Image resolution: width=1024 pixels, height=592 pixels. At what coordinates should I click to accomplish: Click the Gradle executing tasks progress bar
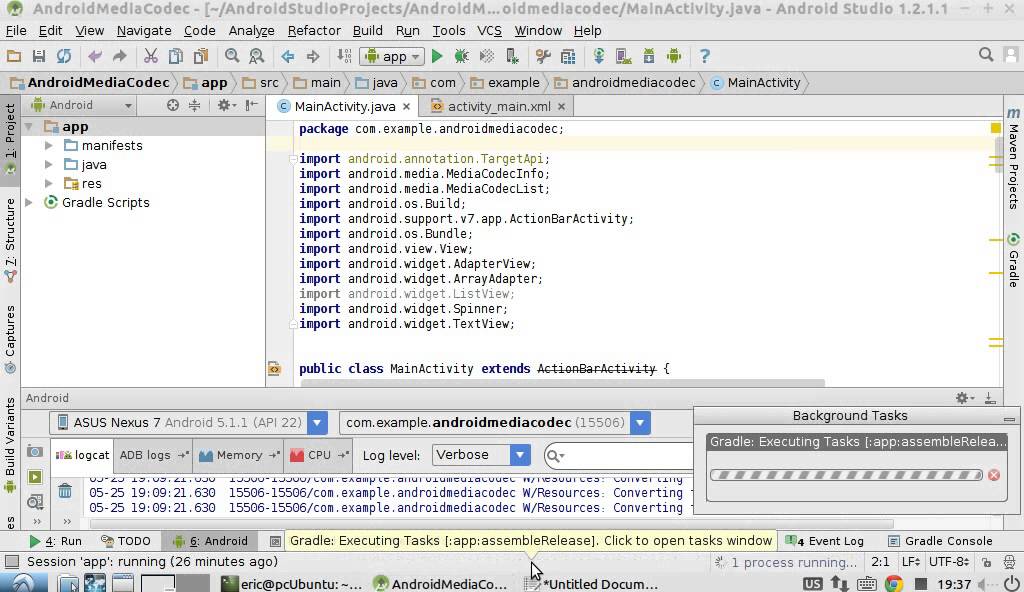pyautogui.click(x=846, y=475)
